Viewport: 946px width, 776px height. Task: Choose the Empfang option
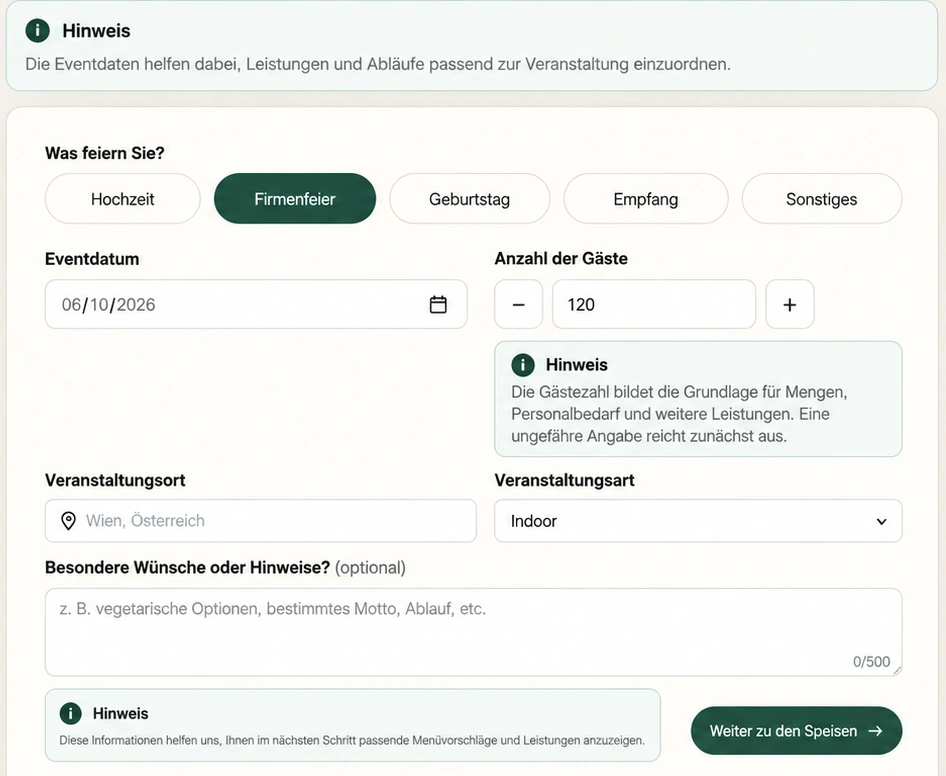(x=646, y=199)
